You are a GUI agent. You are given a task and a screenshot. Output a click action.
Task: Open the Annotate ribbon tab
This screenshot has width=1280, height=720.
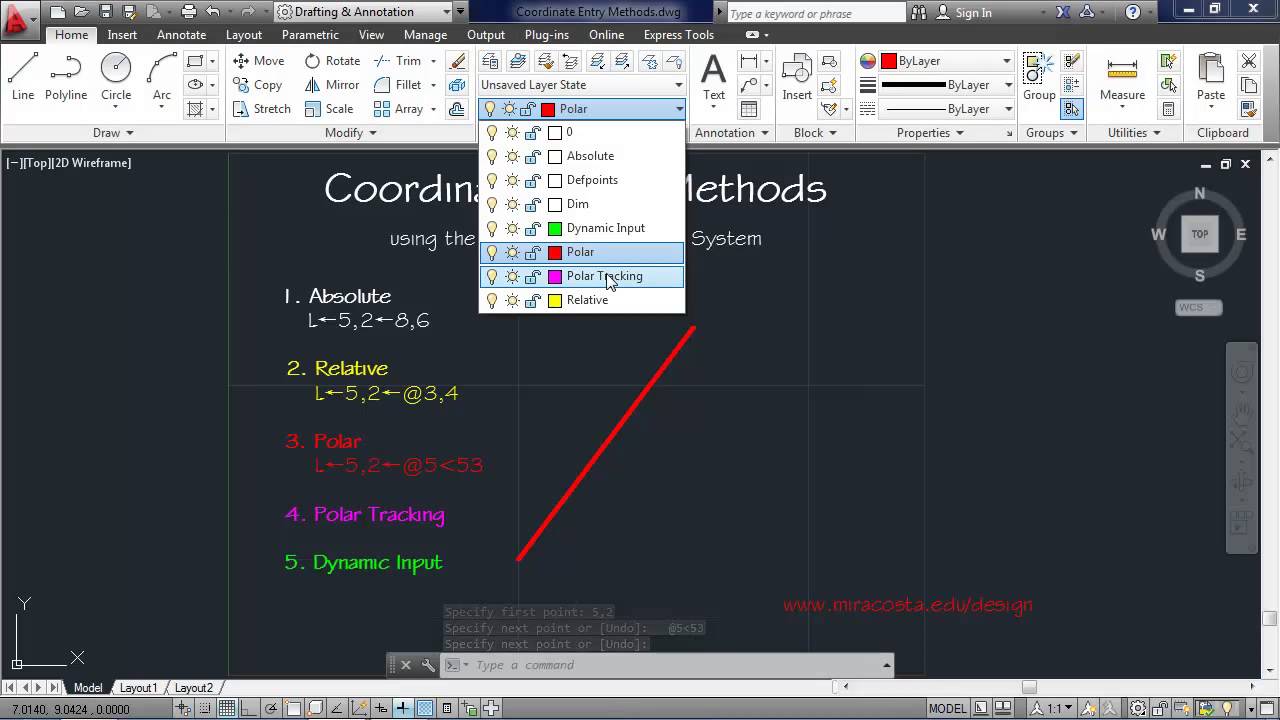[x=181, y=35]
